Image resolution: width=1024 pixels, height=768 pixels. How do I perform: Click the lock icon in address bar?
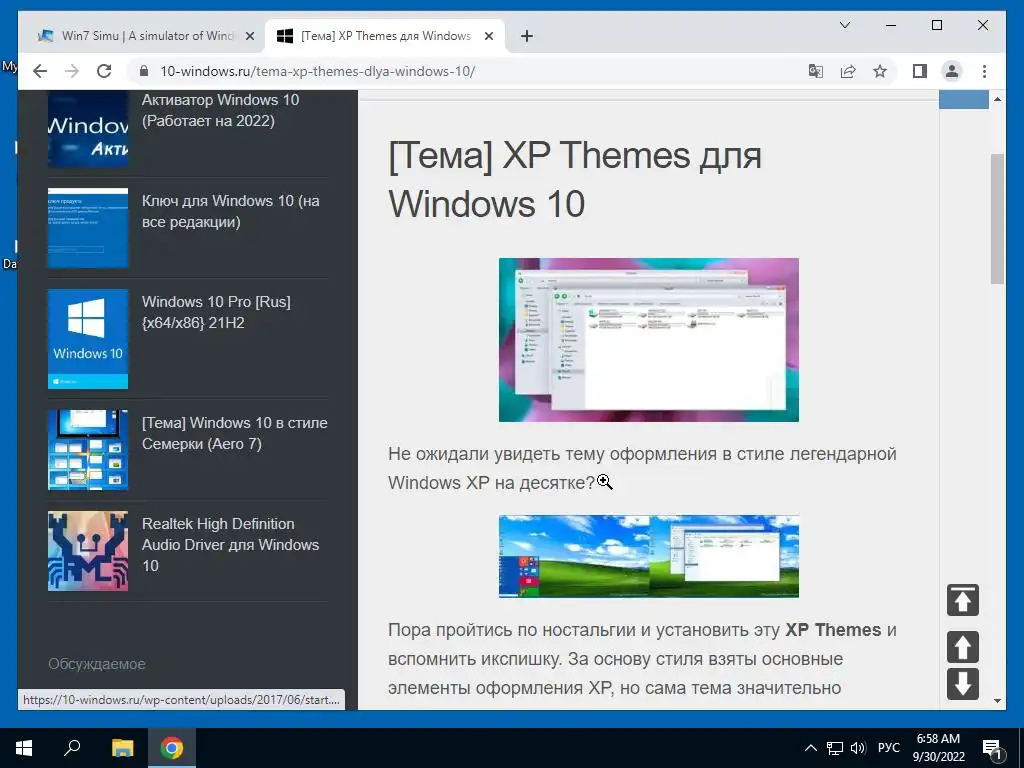point(144,71)
